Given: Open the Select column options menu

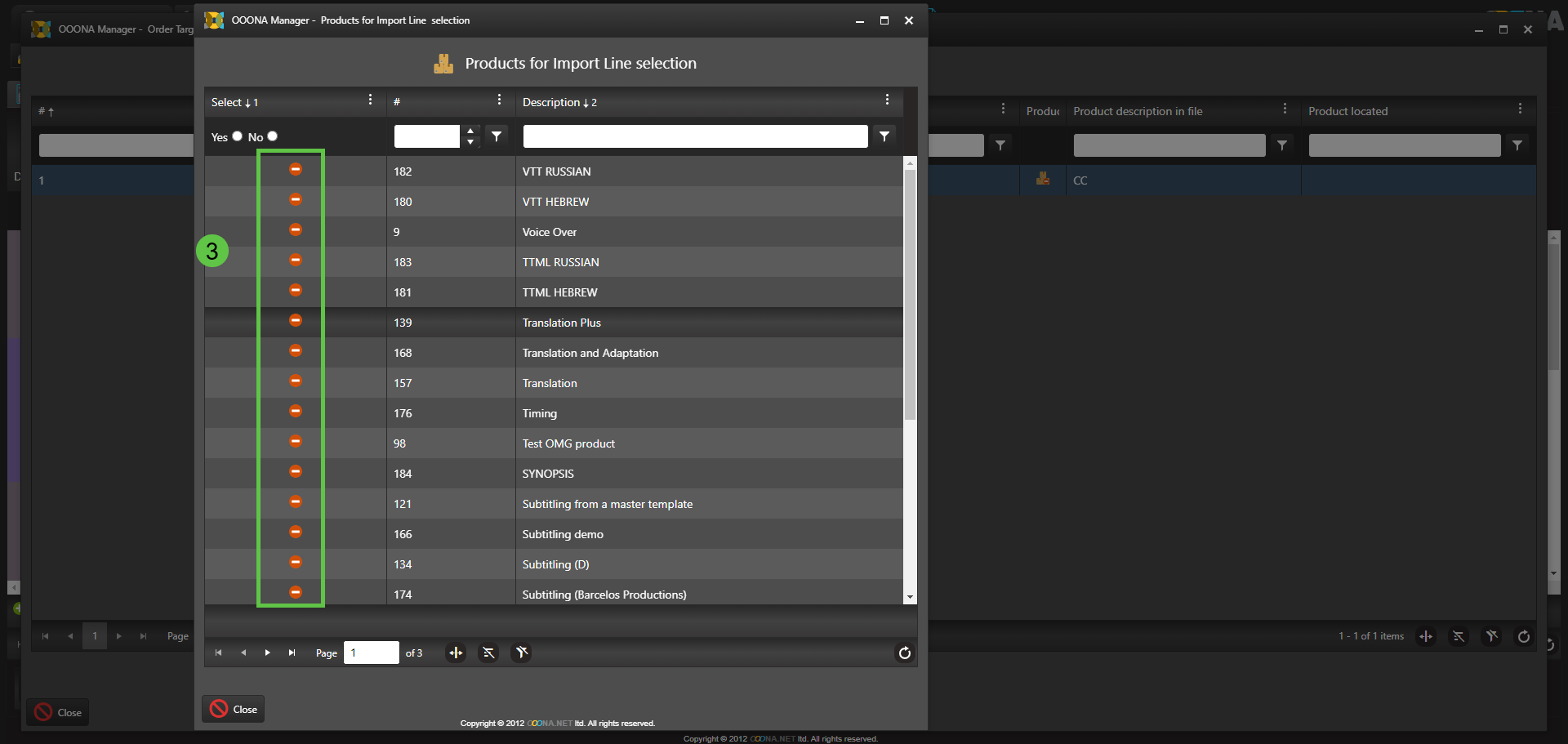Looking at the screenshot, I should pos(370,100).
